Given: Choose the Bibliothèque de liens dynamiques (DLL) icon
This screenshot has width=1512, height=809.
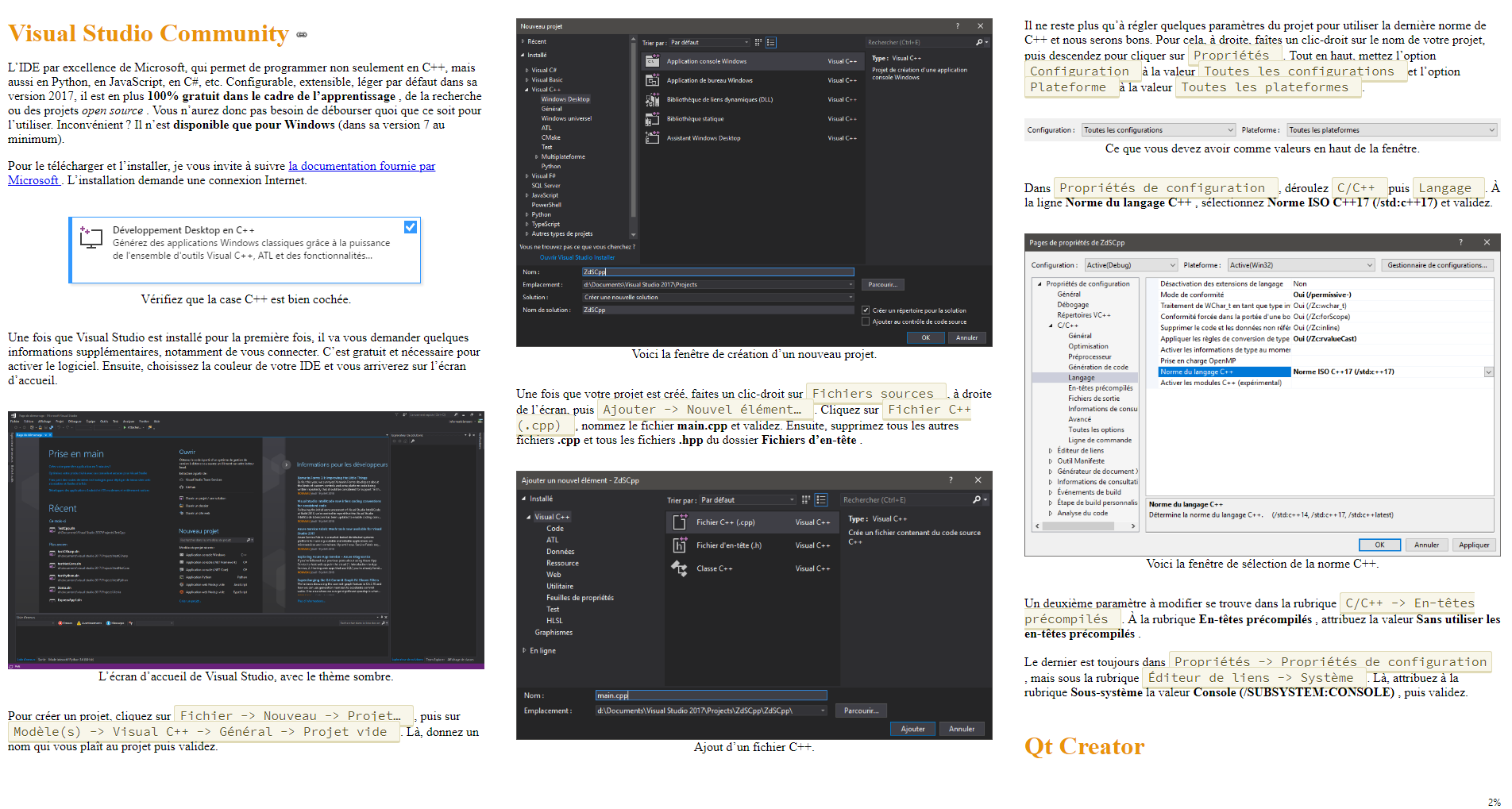Looking at the screenshot, I should [652, 99].
